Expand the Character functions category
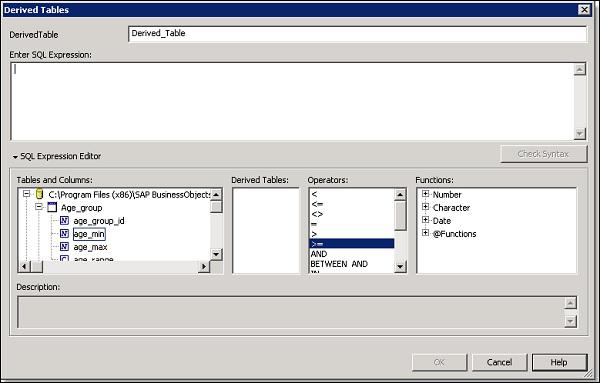The height and width of the screenshot is (383, 600). [x=425, y=207]
